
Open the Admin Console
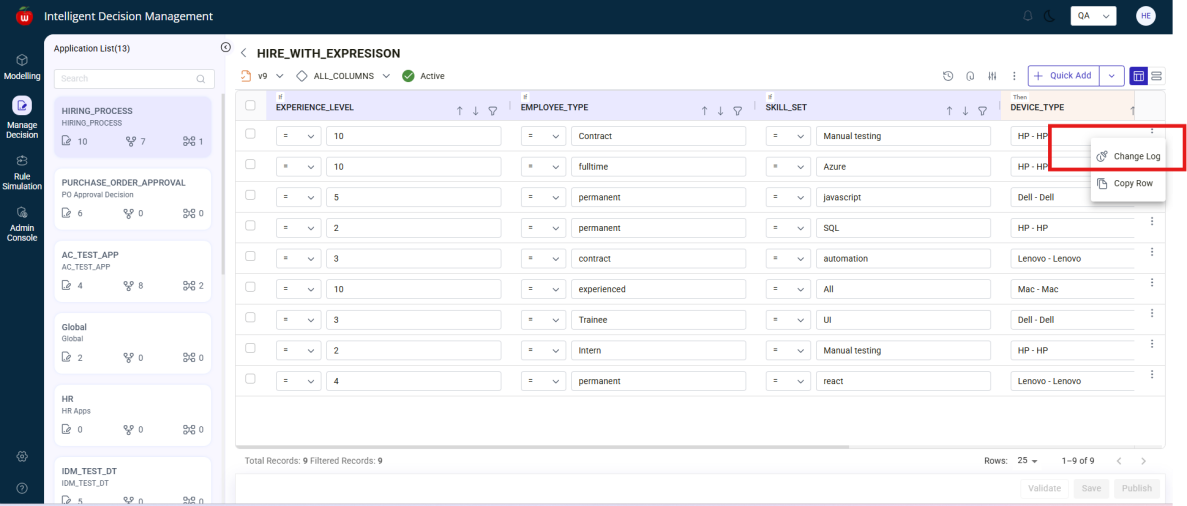coord(22,223)
